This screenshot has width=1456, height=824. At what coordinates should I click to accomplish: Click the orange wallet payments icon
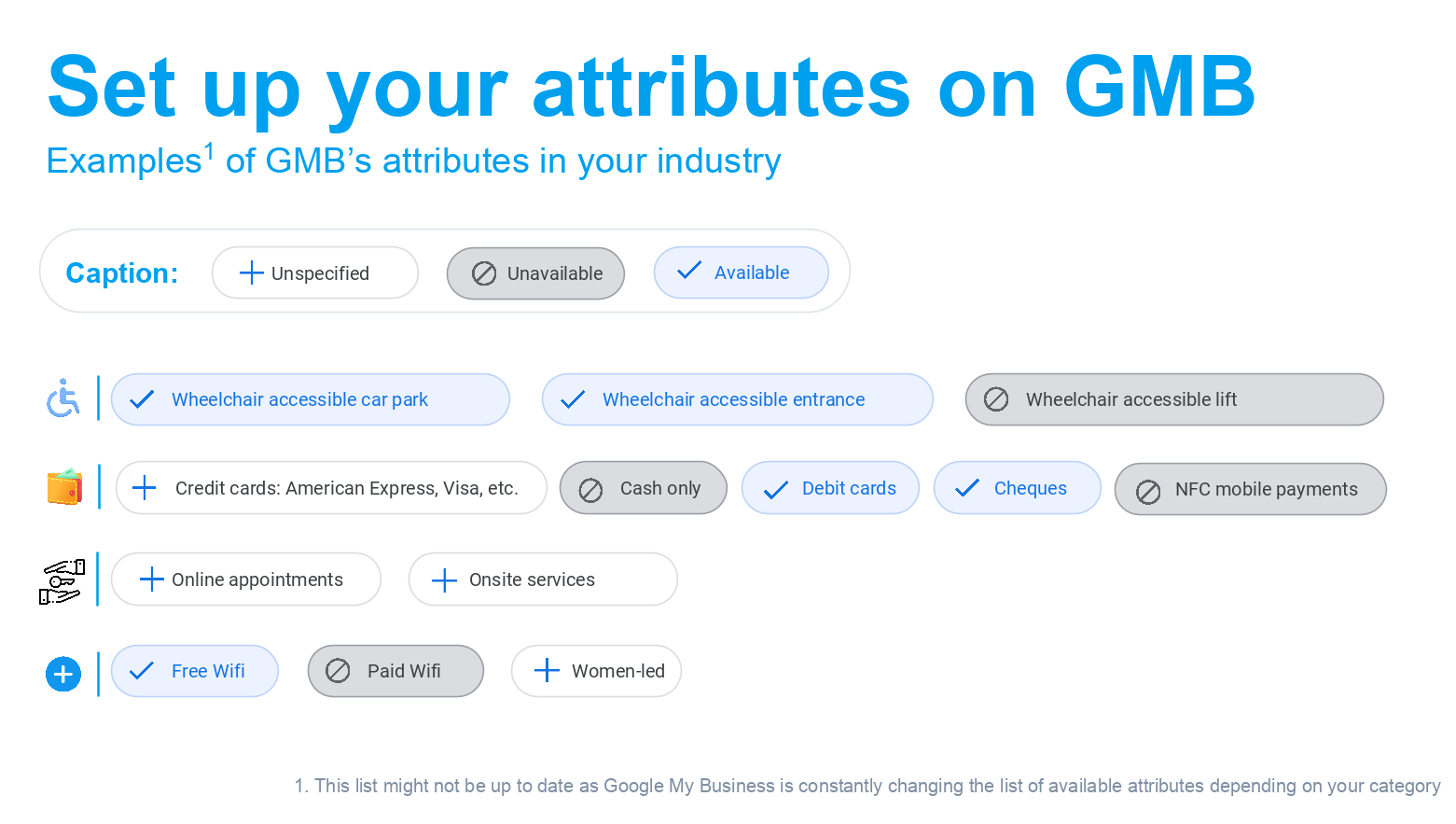point(64,486)
